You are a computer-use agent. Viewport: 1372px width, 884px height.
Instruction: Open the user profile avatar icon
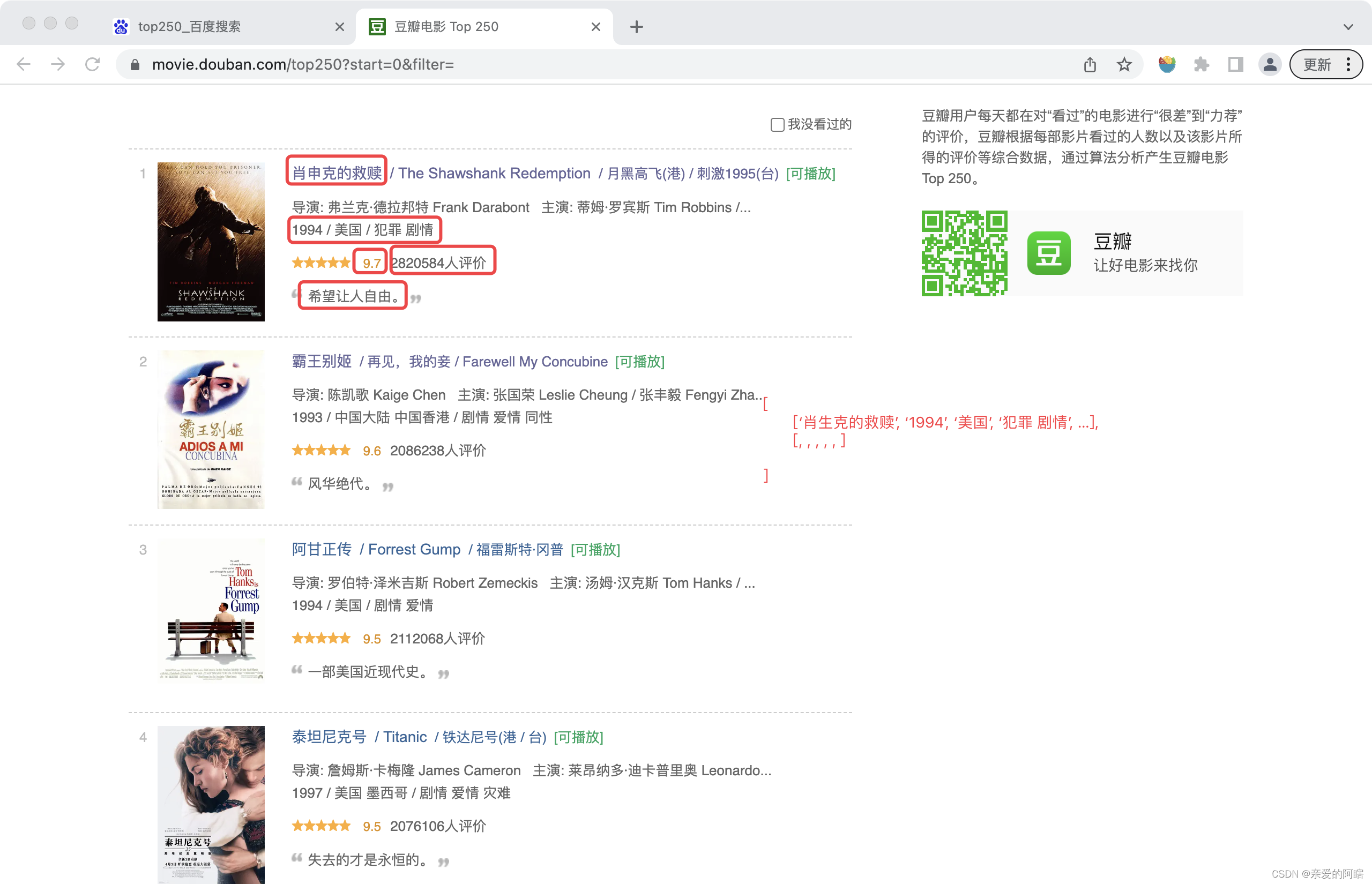click(x=1270, y=64)
